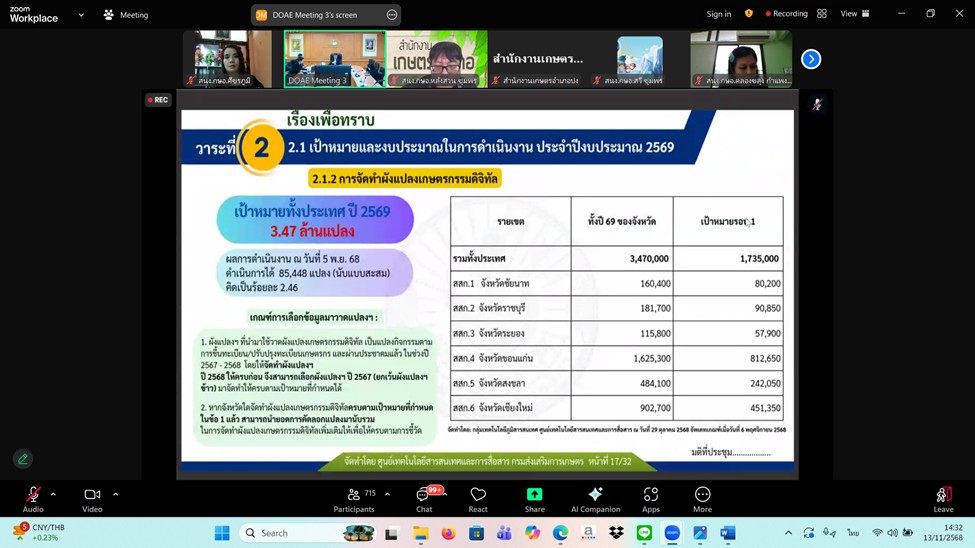The width and height of the screenshot is (975, 548).
Task: Open the More options menu
Action: point(702,496)
